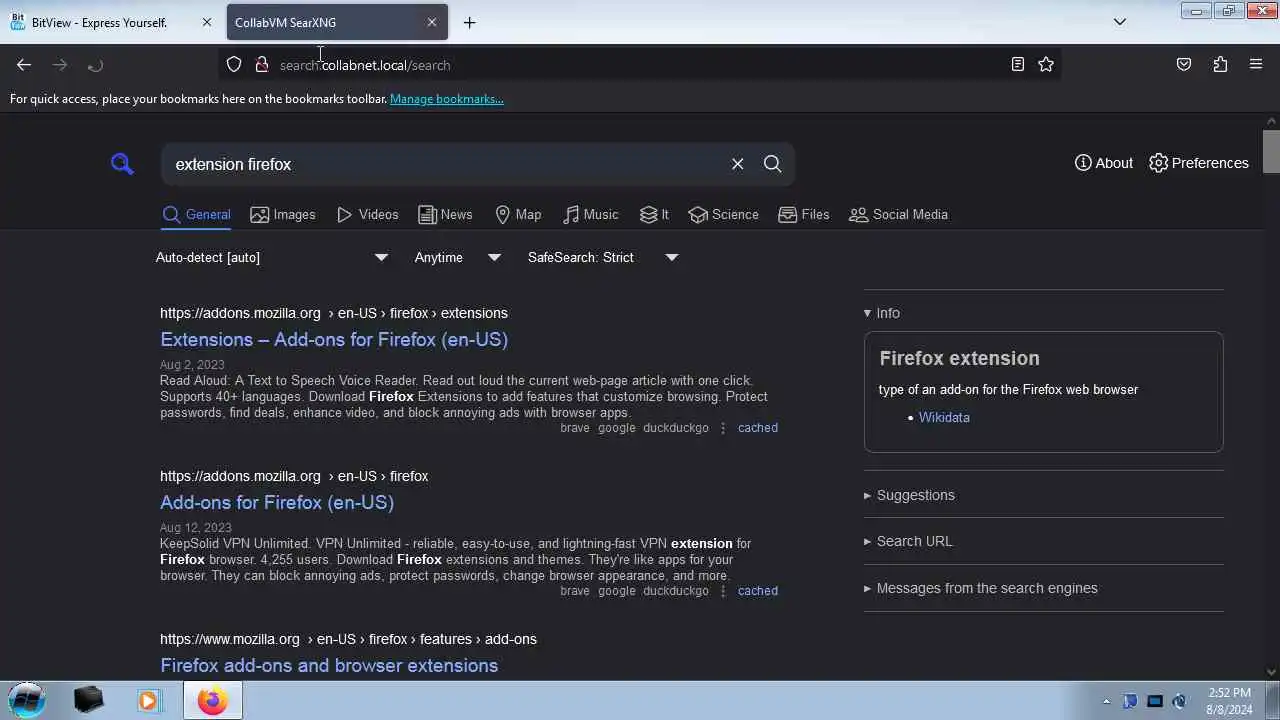The image size is (1280, 720).
Task: Expand Messages from the search engines
Action: coord(981,588)
